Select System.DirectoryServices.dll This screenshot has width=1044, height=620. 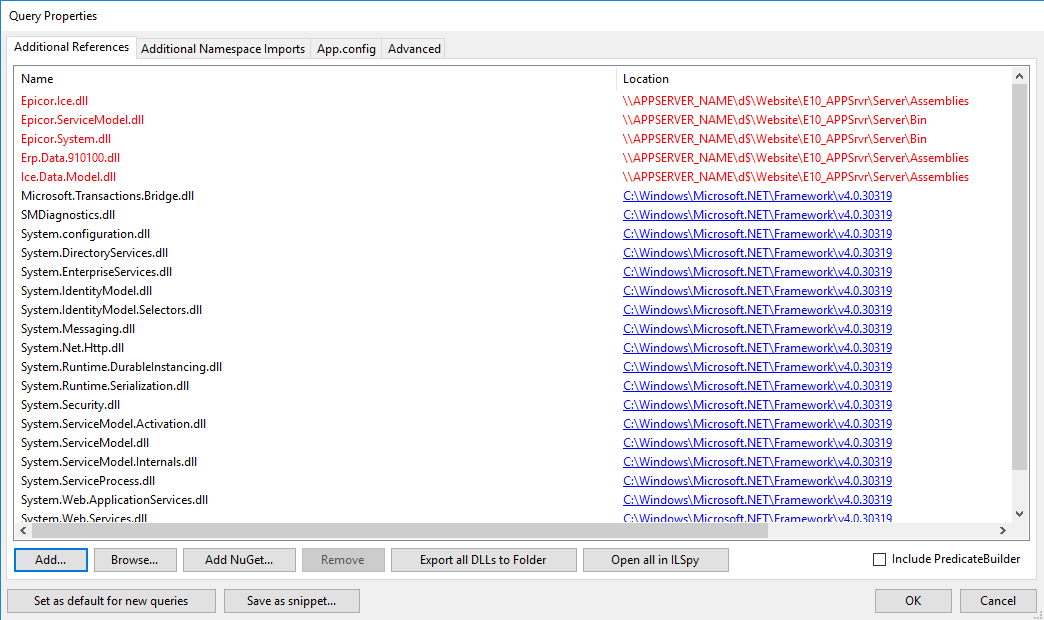click(94, 253)
